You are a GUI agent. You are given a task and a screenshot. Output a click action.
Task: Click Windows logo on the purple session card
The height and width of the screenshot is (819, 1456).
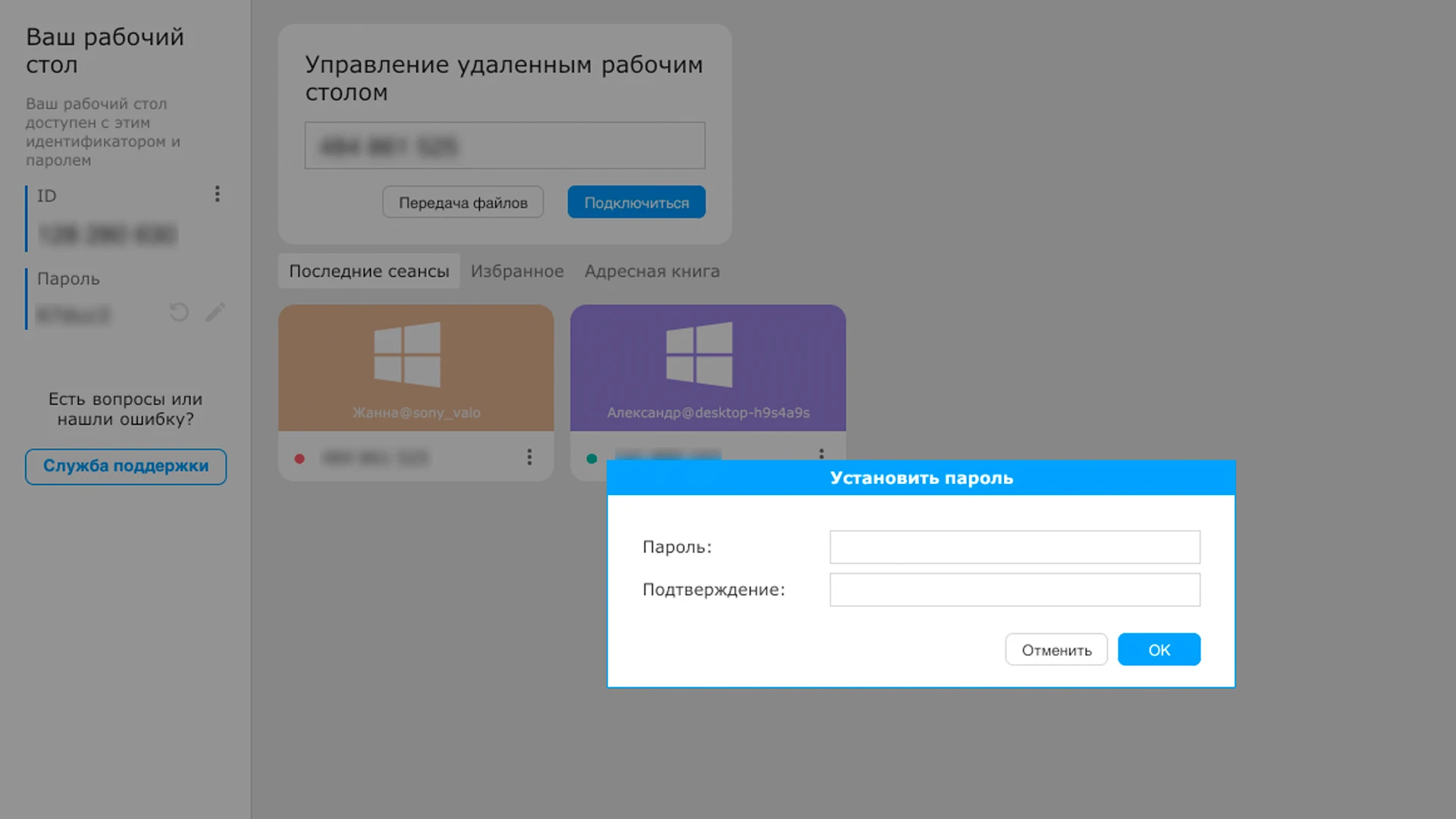699,354
